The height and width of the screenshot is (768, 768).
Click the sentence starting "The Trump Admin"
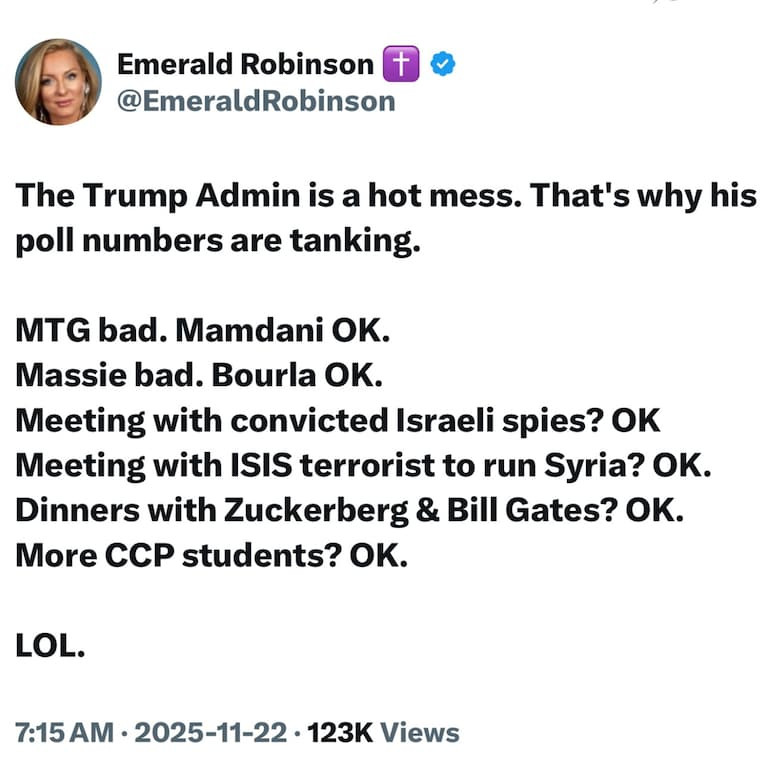[x=384, y=195]
